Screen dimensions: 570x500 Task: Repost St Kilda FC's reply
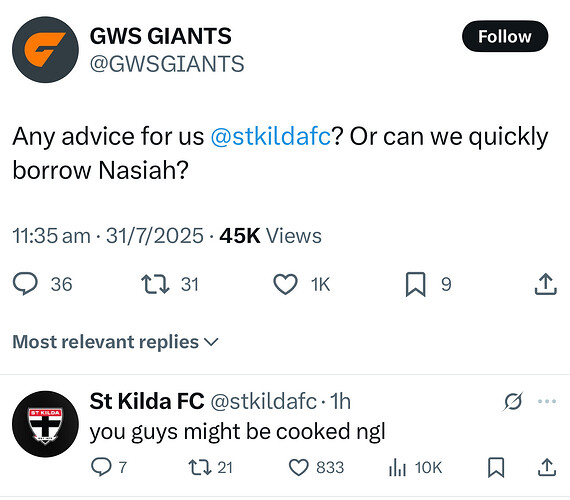200,467
